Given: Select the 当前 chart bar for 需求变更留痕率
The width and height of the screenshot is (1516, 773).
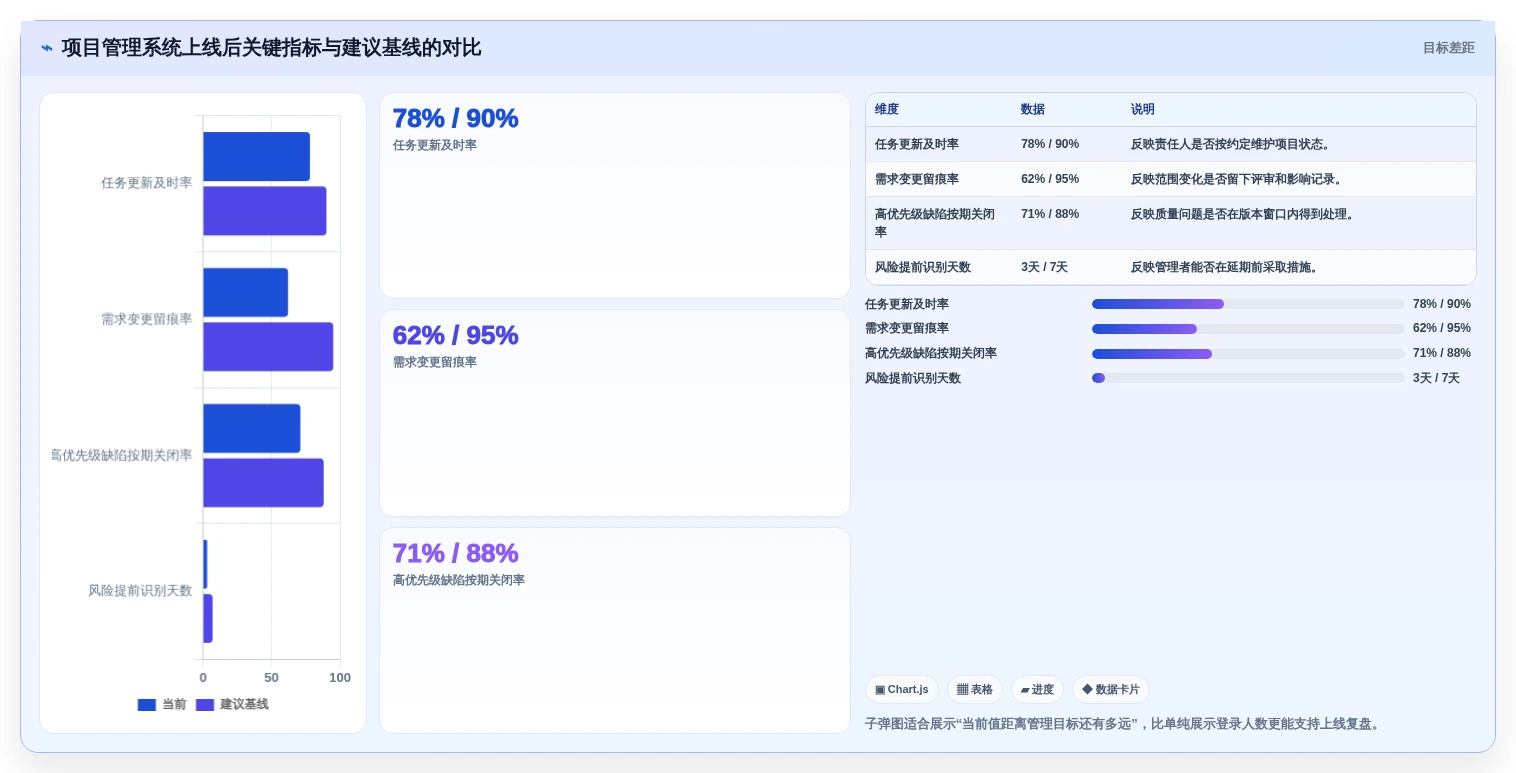Looking at the screenshot, I should tap(246, 293).
